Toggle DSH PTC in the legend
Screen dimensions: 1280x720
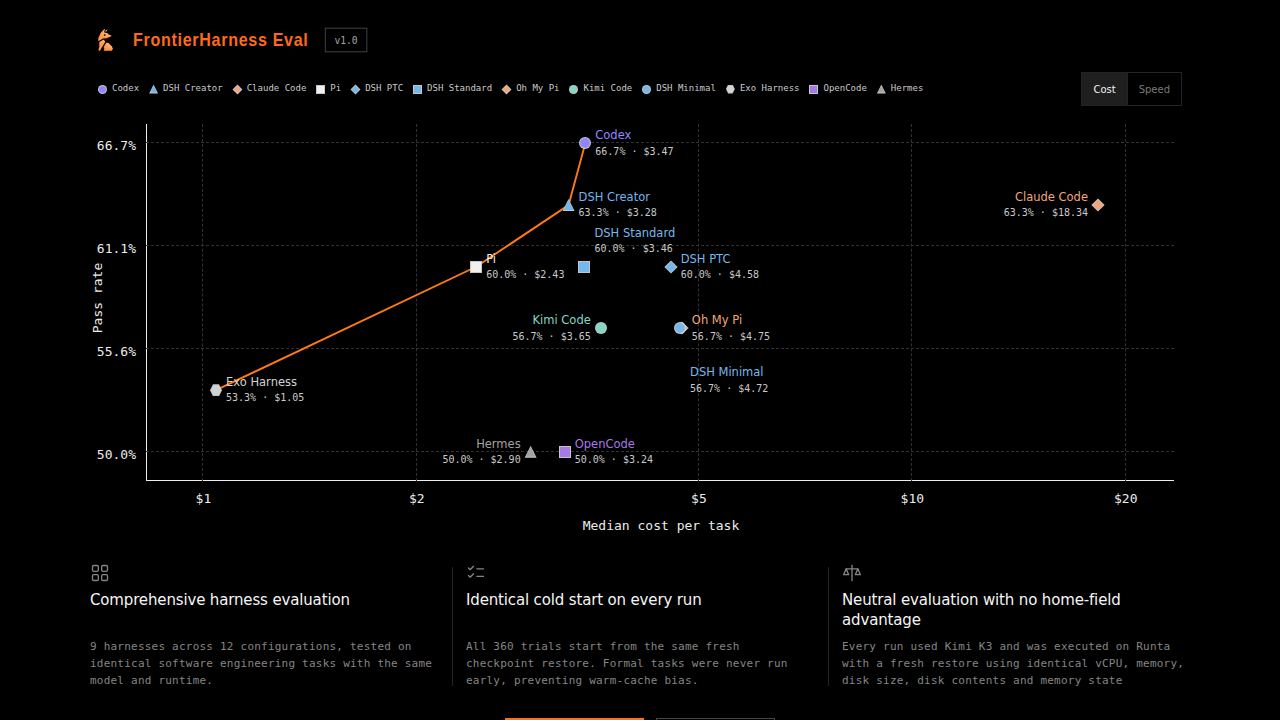(x=377, y=88)
